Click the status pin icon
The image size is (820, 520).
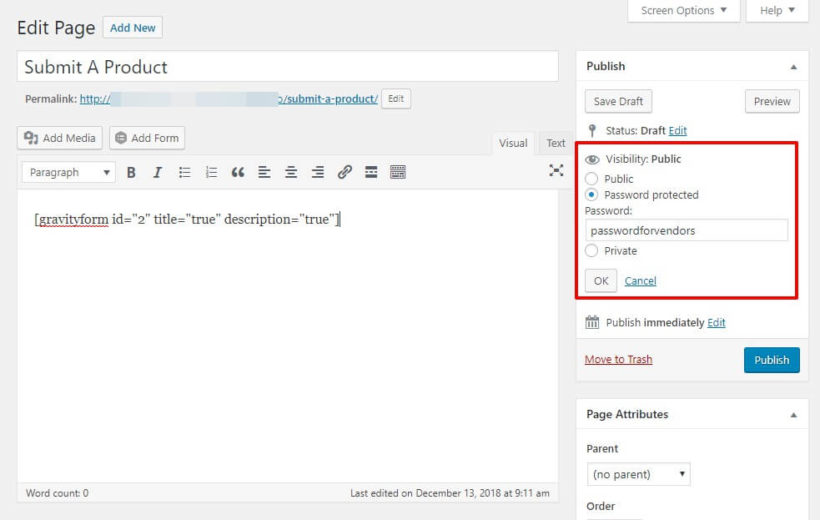click(592, 130)
